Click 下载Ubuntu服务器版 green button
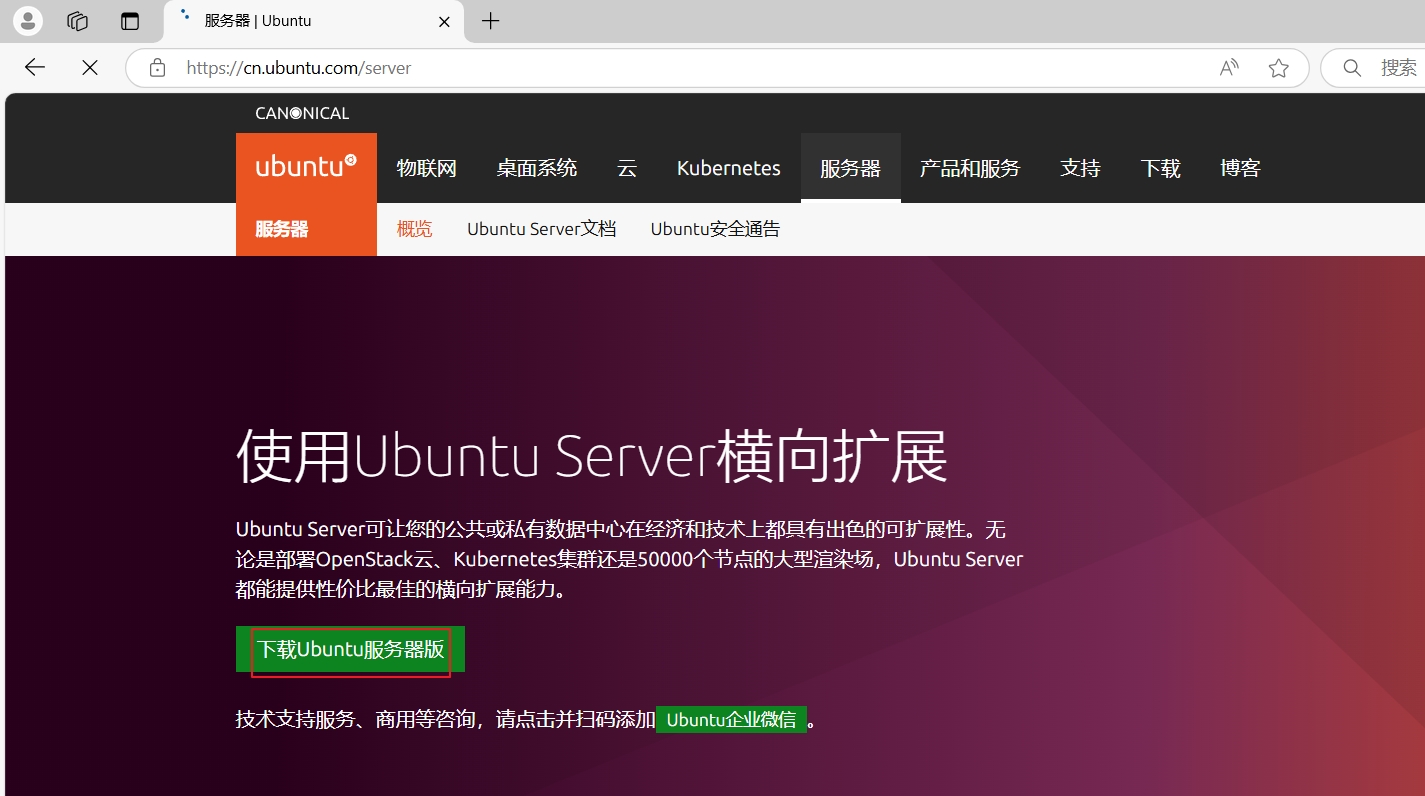Viewport: 1425px width, 796px height. 350,649
